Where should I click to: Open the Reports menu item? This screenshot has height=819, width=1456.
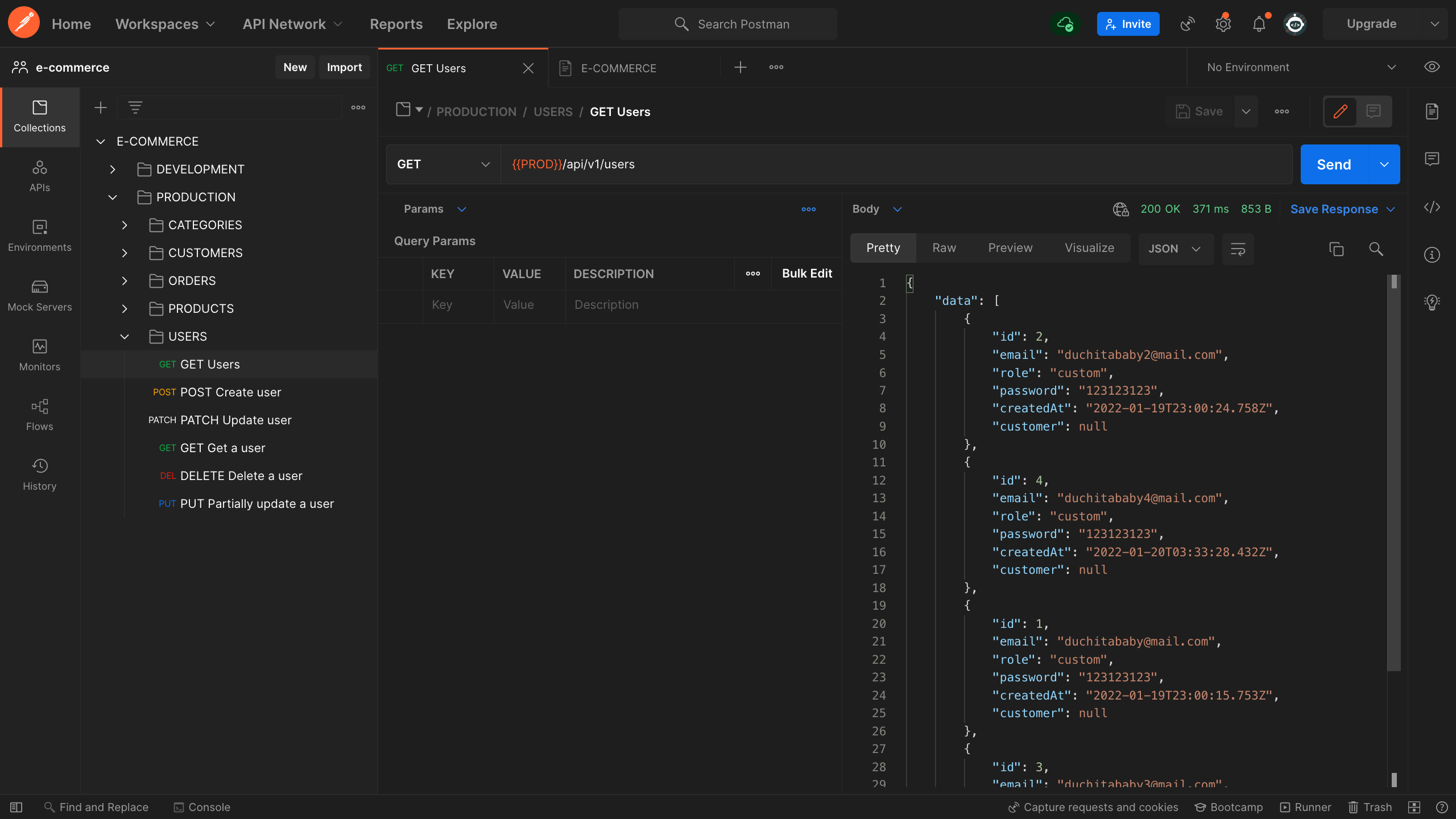tap(396, 24)
